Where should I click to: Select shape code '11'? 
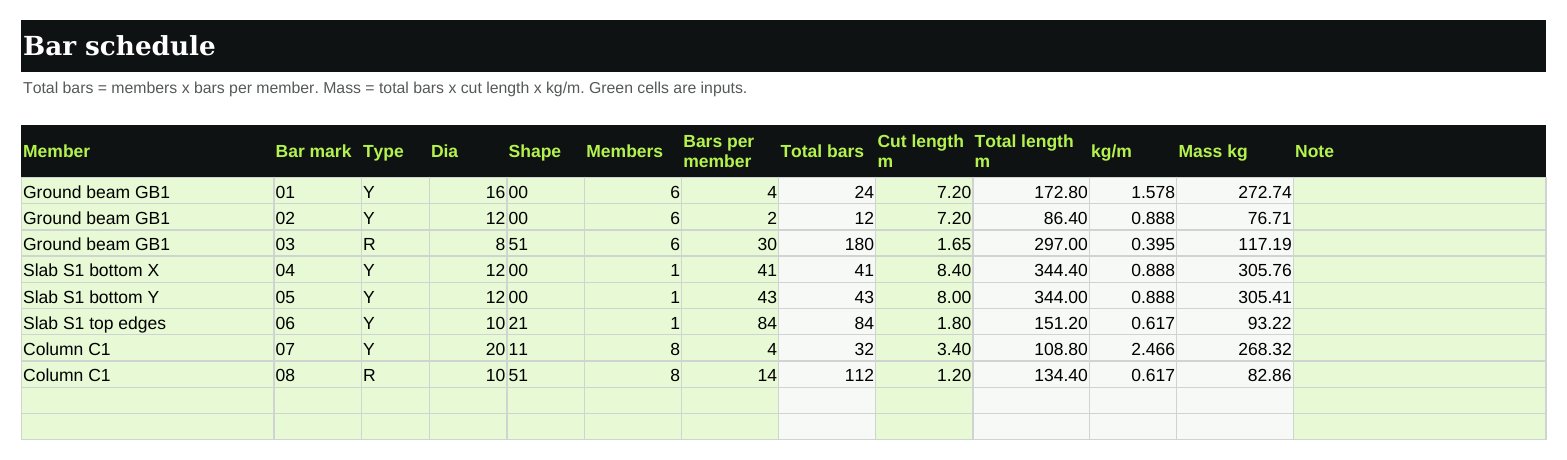(x=546, y=348)
